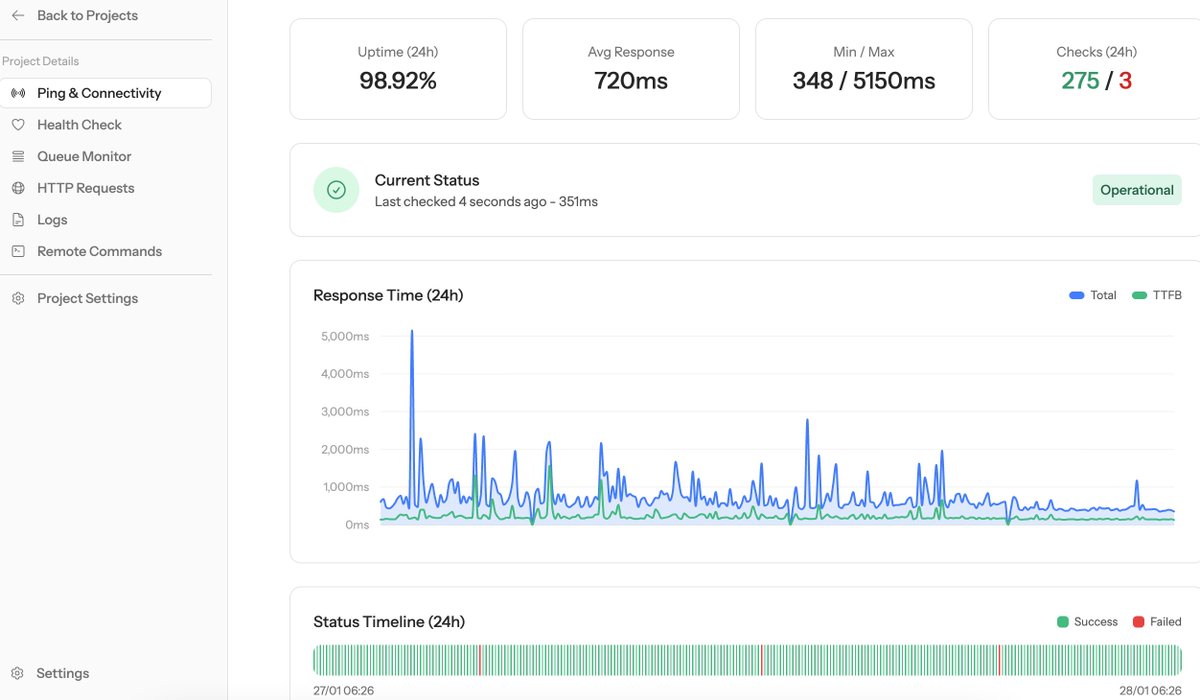Click the 1,000ms axis label
This screenshot has width=1200, height=700.
pyautogui.click(x=345, y=487)
